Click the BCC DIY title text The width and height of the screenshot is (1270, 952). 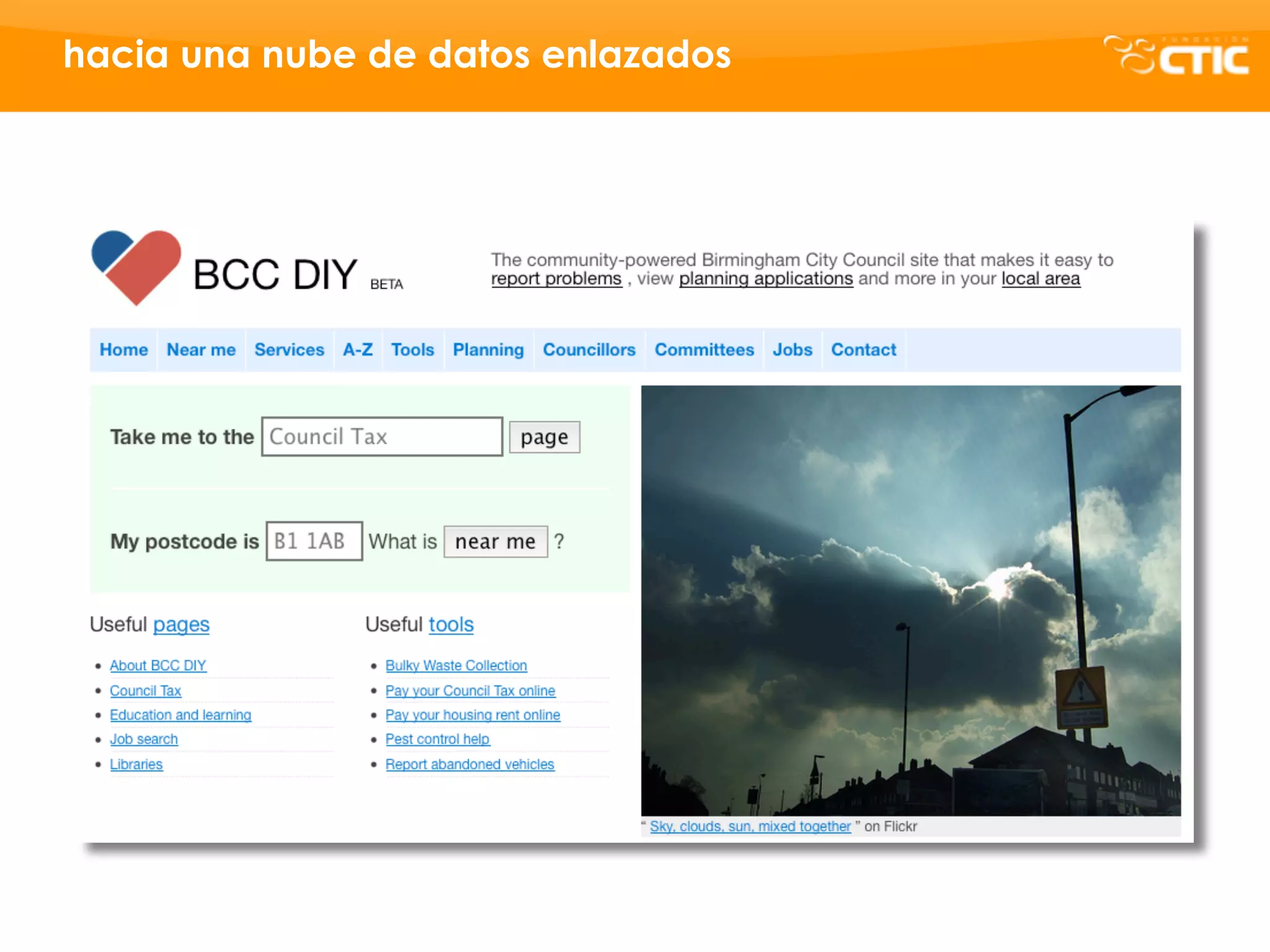click(275, 275)
